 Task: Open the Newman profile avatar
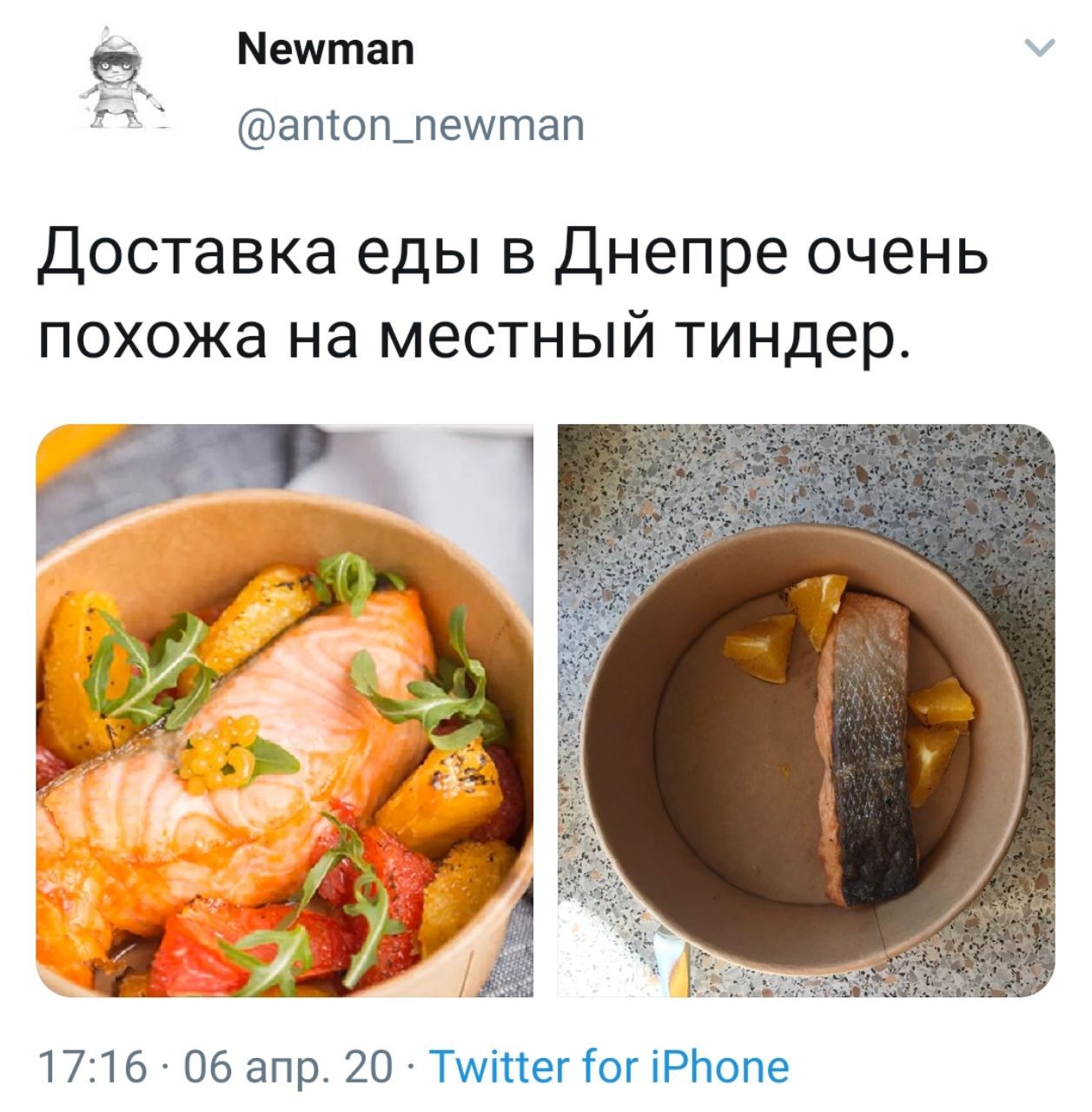click(122, 79)
